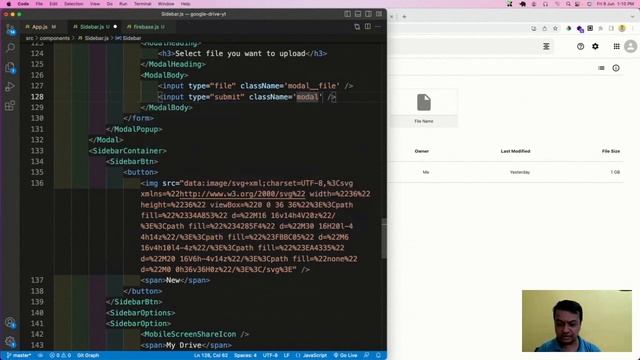The height and width of the screenshot is (360, 640).
Task: Open notifications bell in status bar
Action: click(378, 356)
